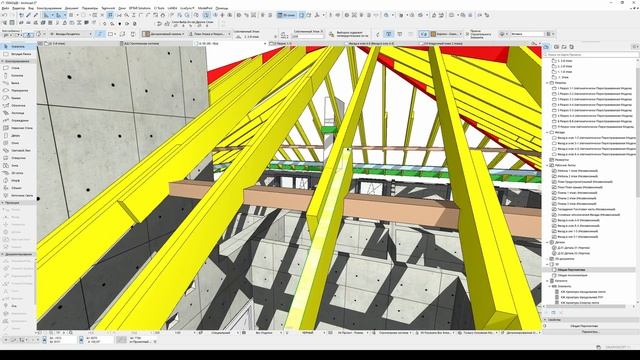Select the Крыша (Roof) tool
This screenshot has width=640, height=360.
tap(18, 98)
